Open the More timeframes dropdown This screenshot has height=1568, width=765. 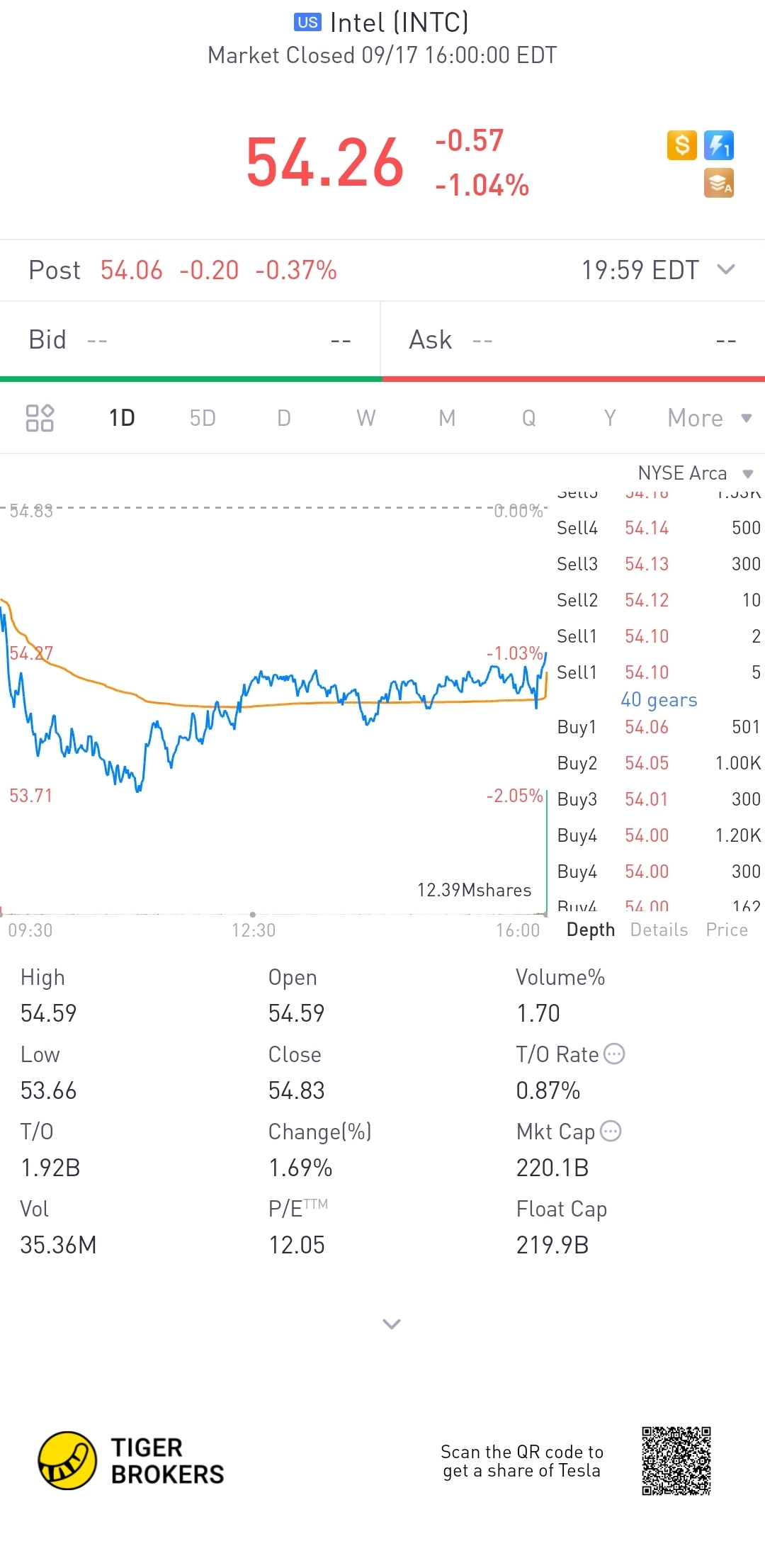(708, 418)
